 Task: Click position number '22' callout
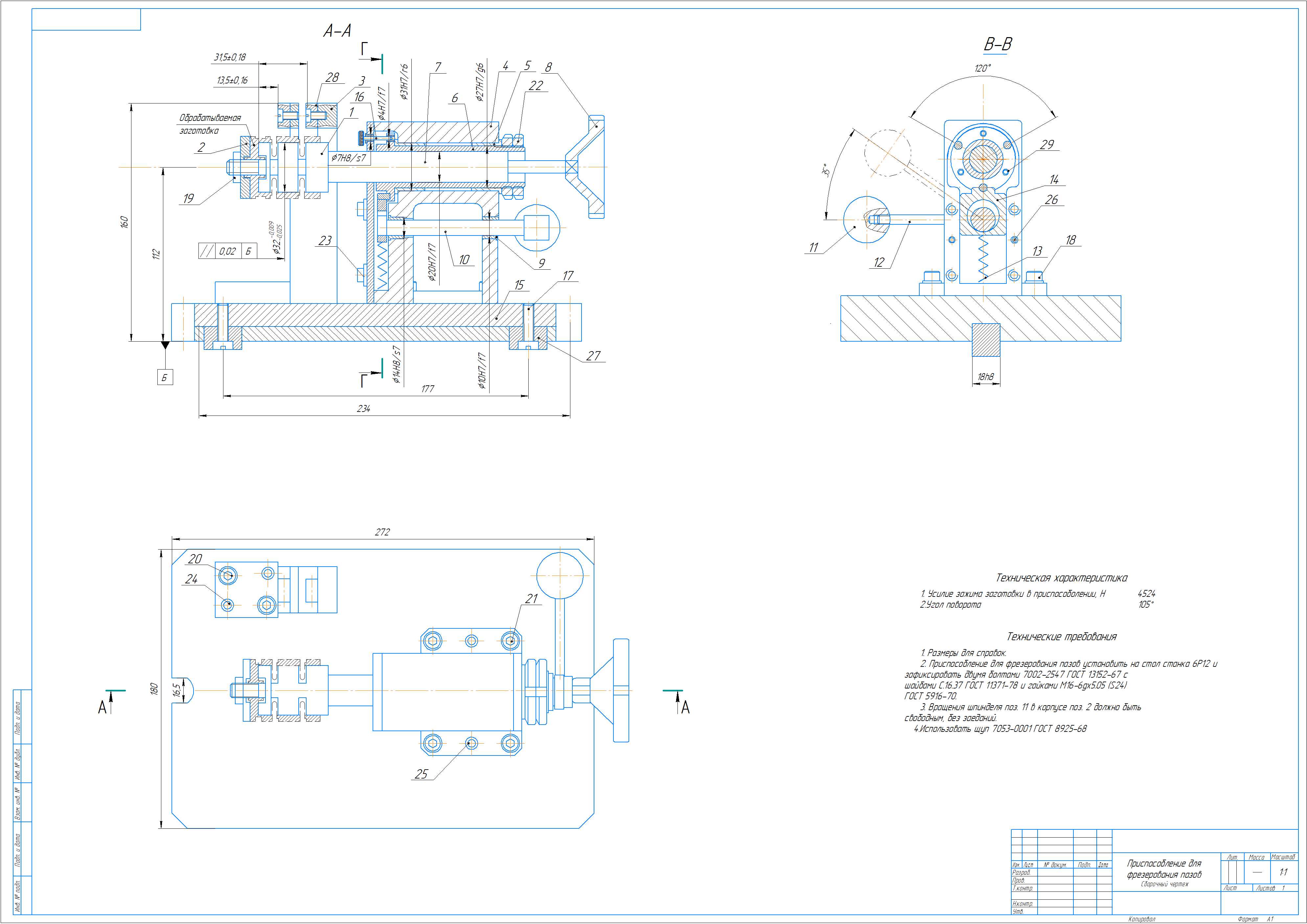[536, 86]
